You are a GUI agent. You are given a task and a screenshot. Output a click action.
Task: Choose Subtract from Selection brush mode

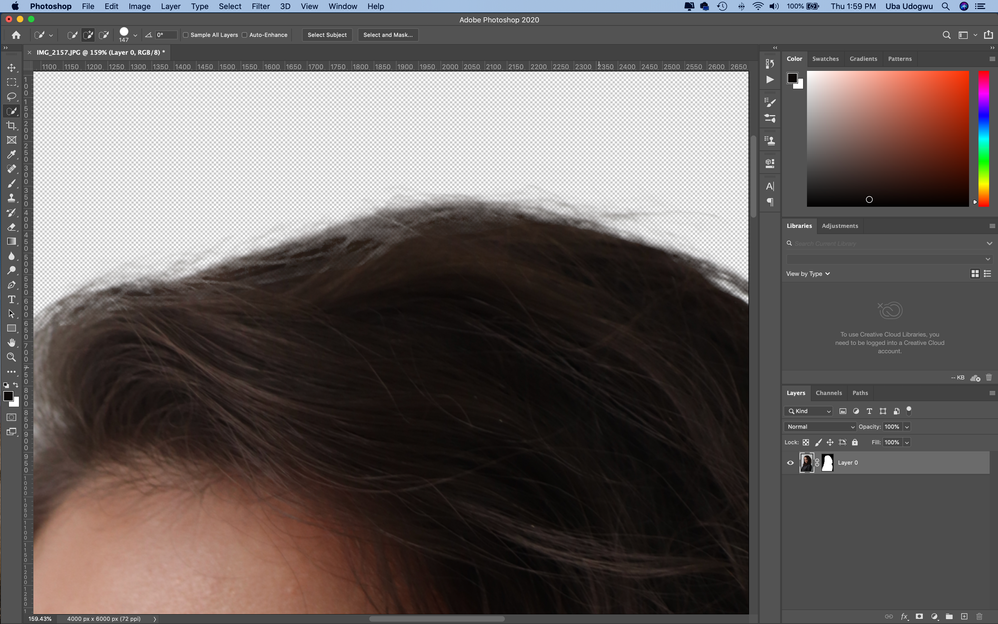(103, 35)
